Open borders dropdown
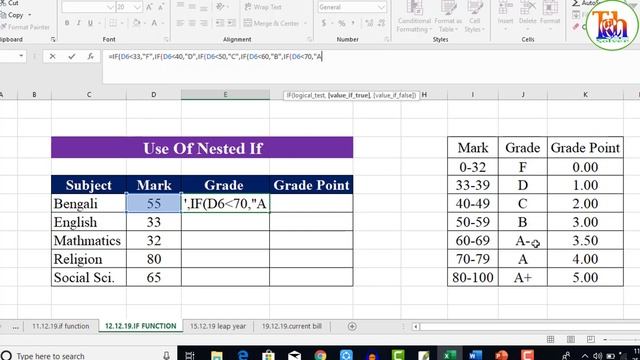Image resolution: width=640 pixels, height=360 pixels. click(121, 23)
